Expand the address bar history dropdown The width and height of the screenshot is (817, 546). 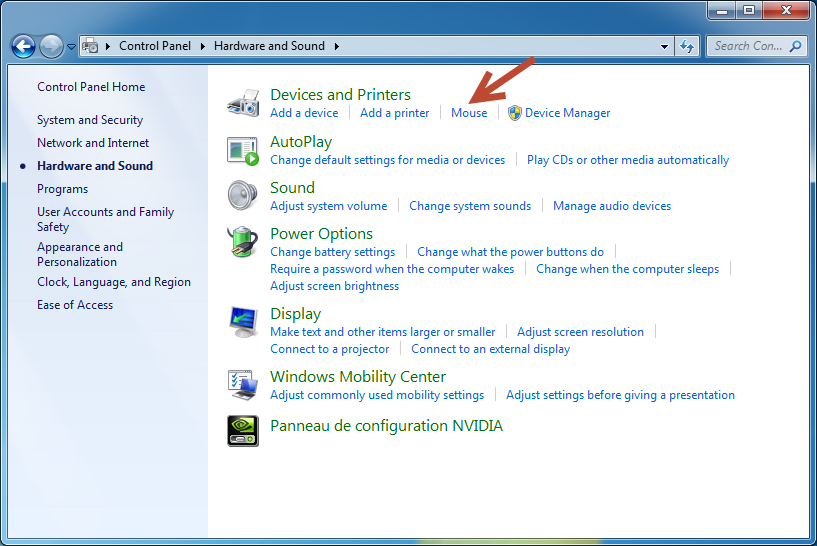pos(664,46)
